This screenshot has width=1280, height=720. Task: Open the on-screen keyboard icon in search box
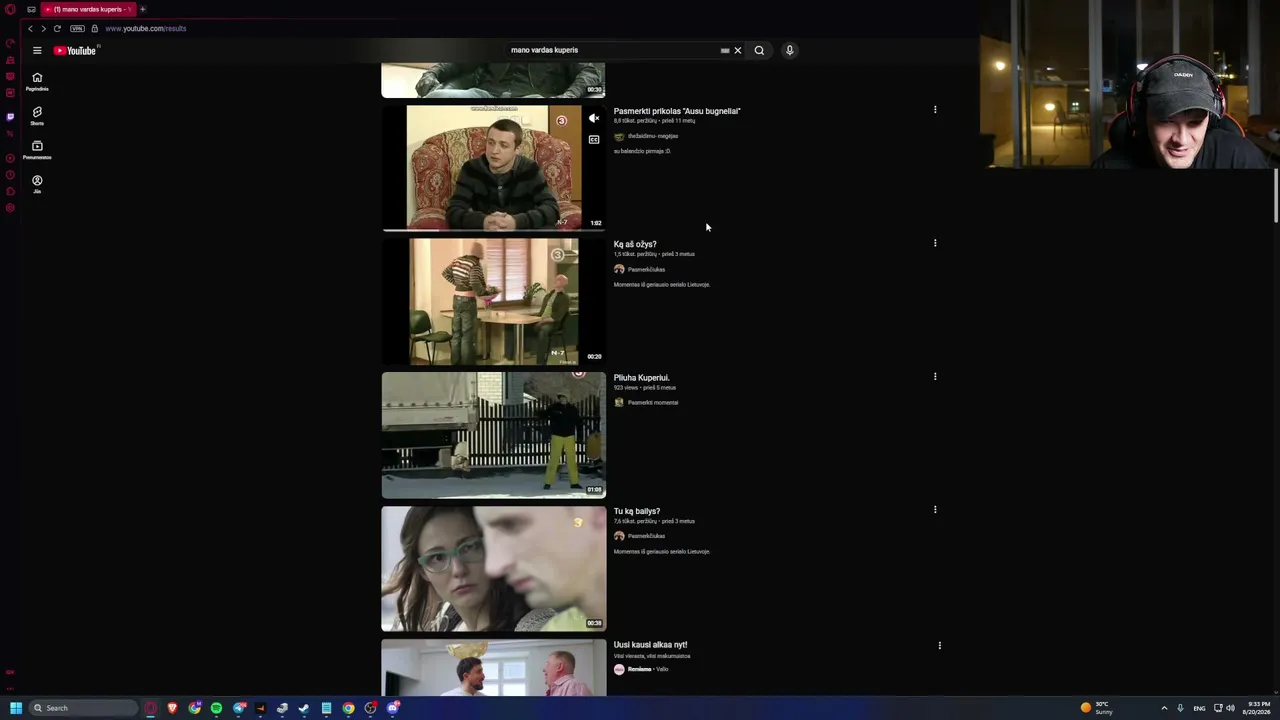point(725,50)
